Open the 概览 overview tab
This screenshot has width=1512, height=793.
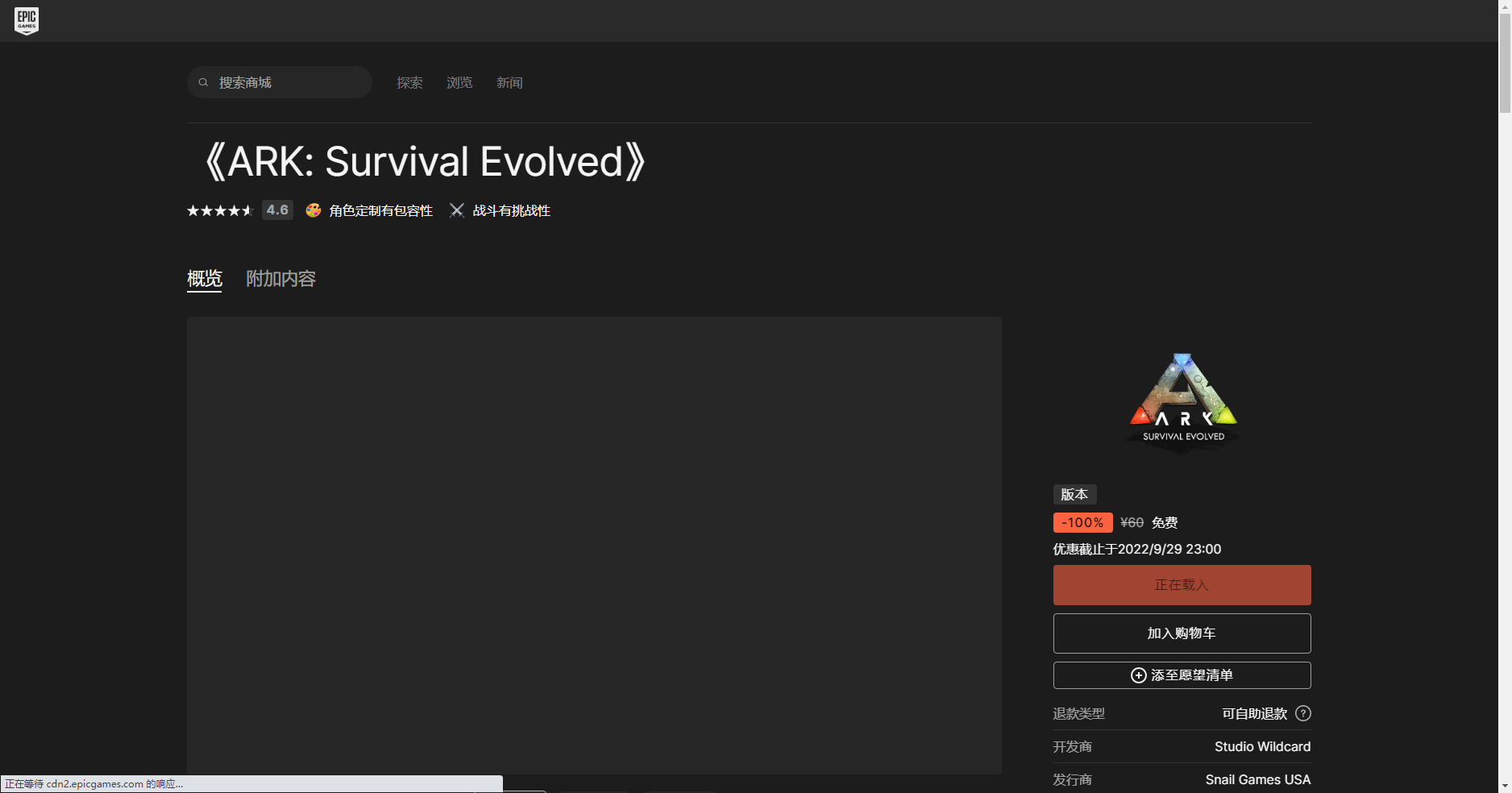point(204,279)
